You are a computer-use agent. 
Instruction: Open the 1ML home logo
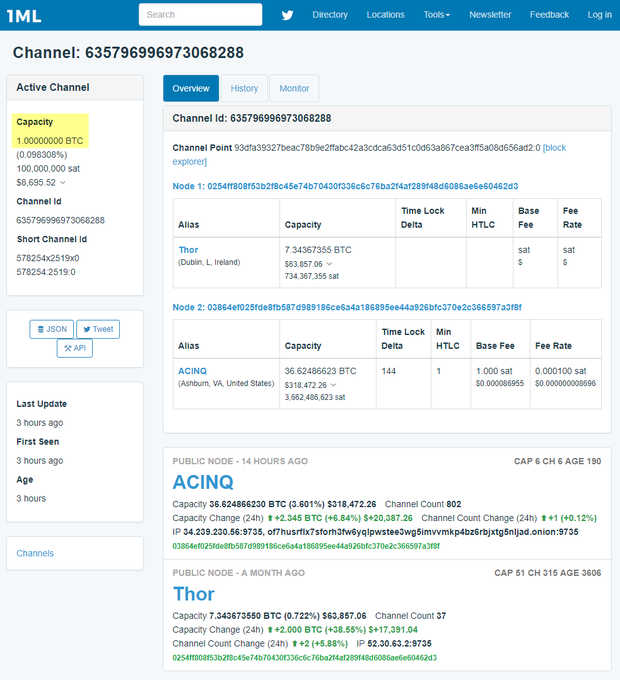point(24,16)
